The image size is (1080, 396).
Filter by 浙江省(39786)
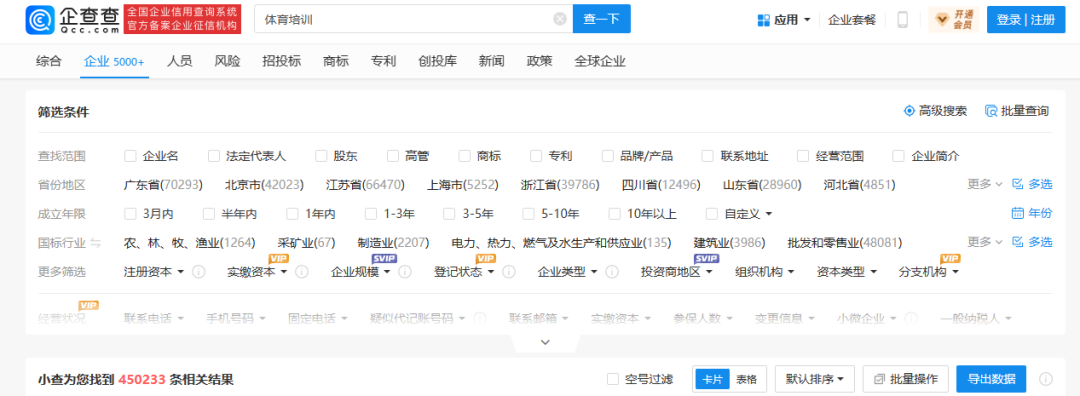coord(560,185)
